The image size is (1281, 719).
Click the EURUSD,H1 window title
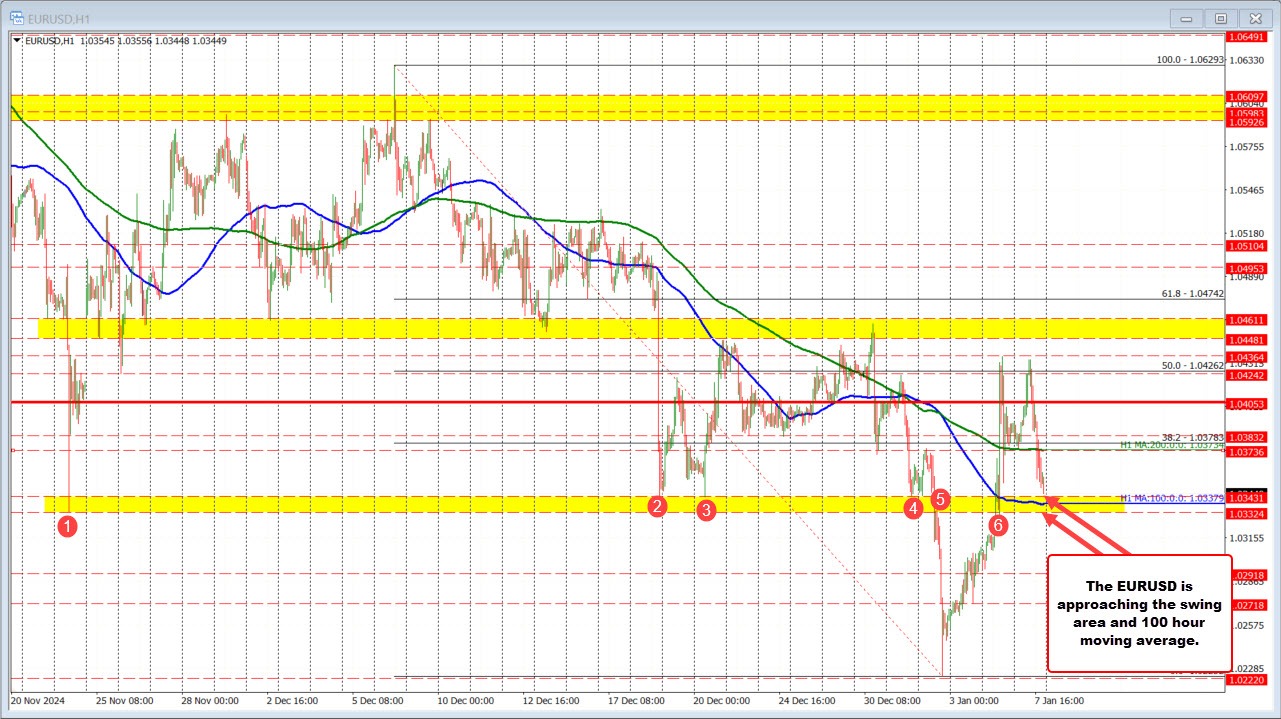click(58, 17)
